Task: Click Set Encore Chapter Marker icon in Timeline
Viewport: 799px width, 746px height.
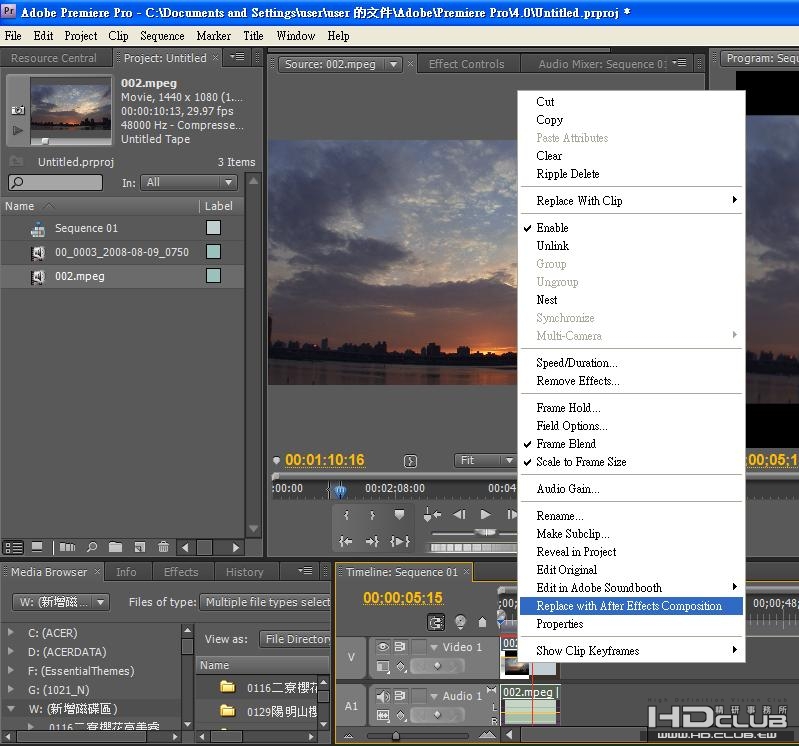Action: click(460, 622)
